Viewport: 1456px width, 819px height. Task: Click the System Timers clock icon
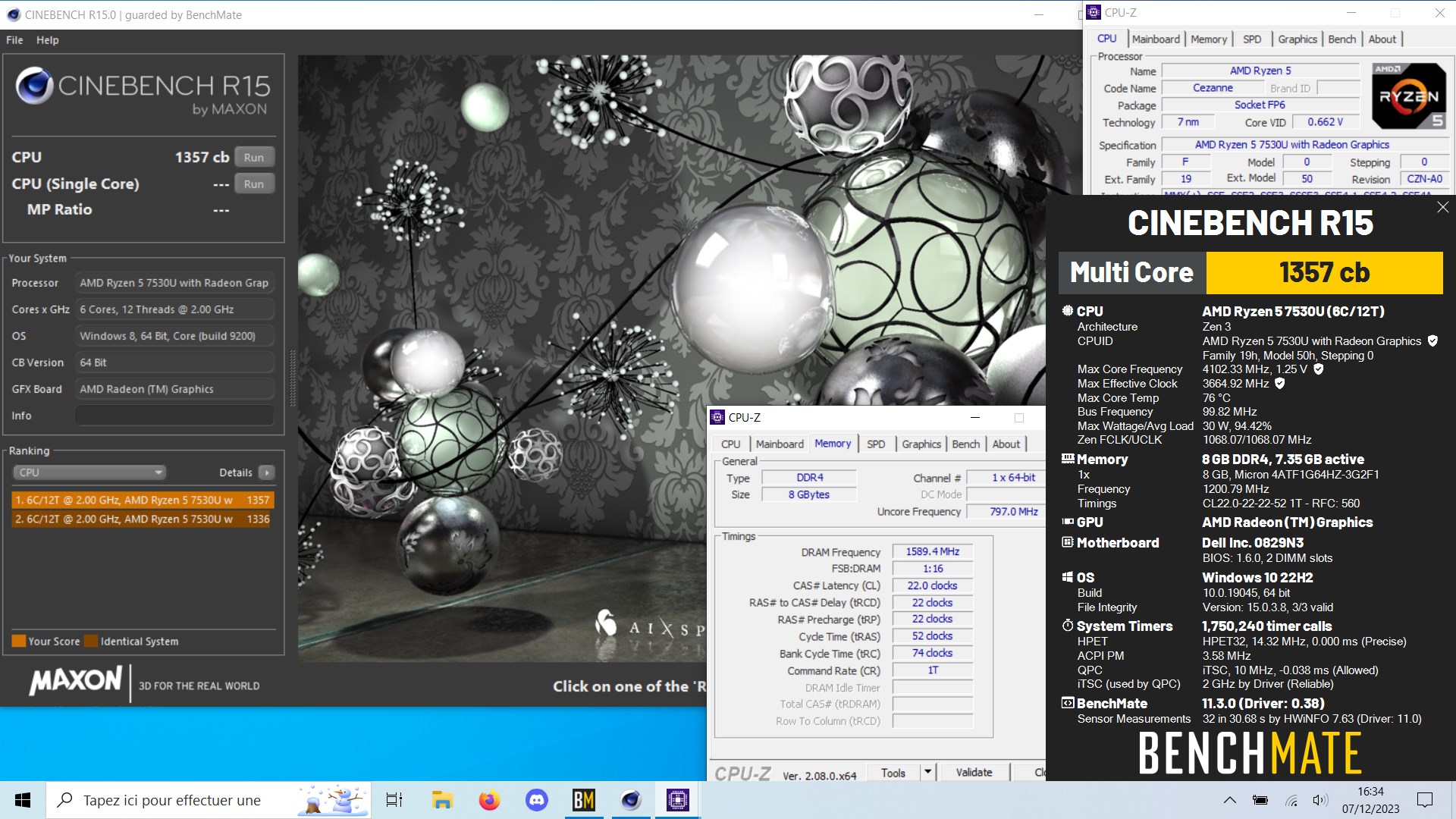pyautogui.click(x=1068, y=626)
